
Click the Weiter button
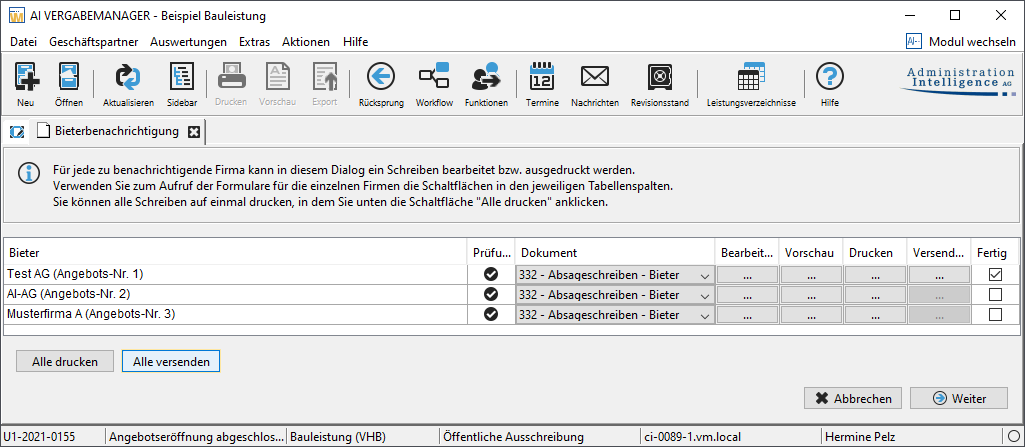click(x=959, y=399)
